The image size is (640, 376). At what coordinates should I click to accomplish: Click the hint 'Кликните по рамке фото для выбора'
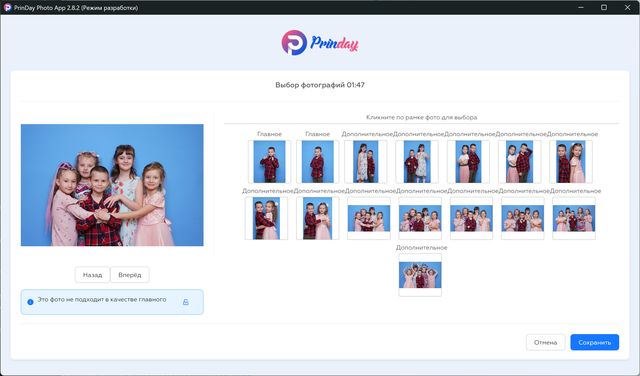422,117
